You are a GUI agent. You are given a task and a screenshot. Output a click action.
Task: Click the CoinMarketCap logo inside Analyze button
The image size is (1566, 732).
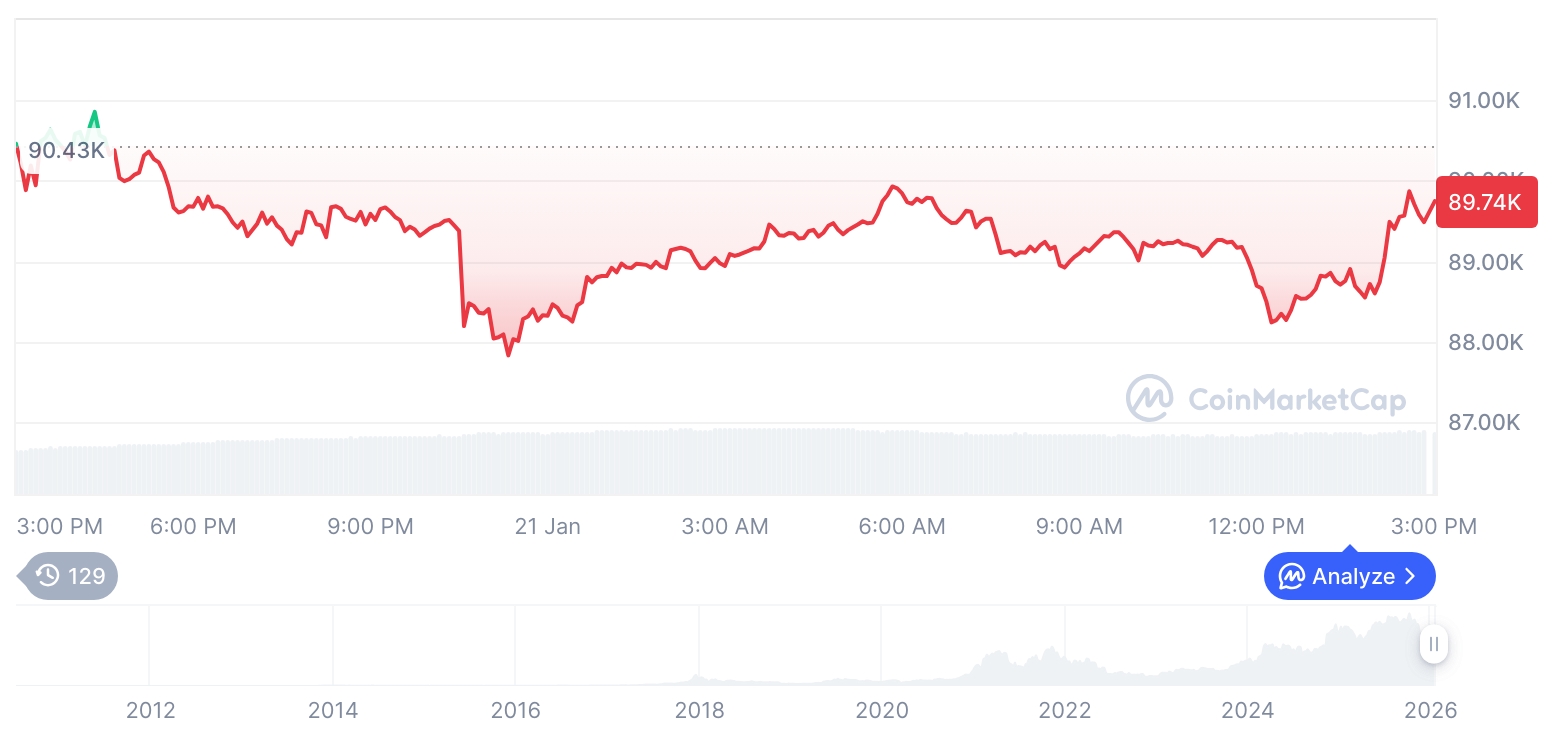tap(1292, 576)
